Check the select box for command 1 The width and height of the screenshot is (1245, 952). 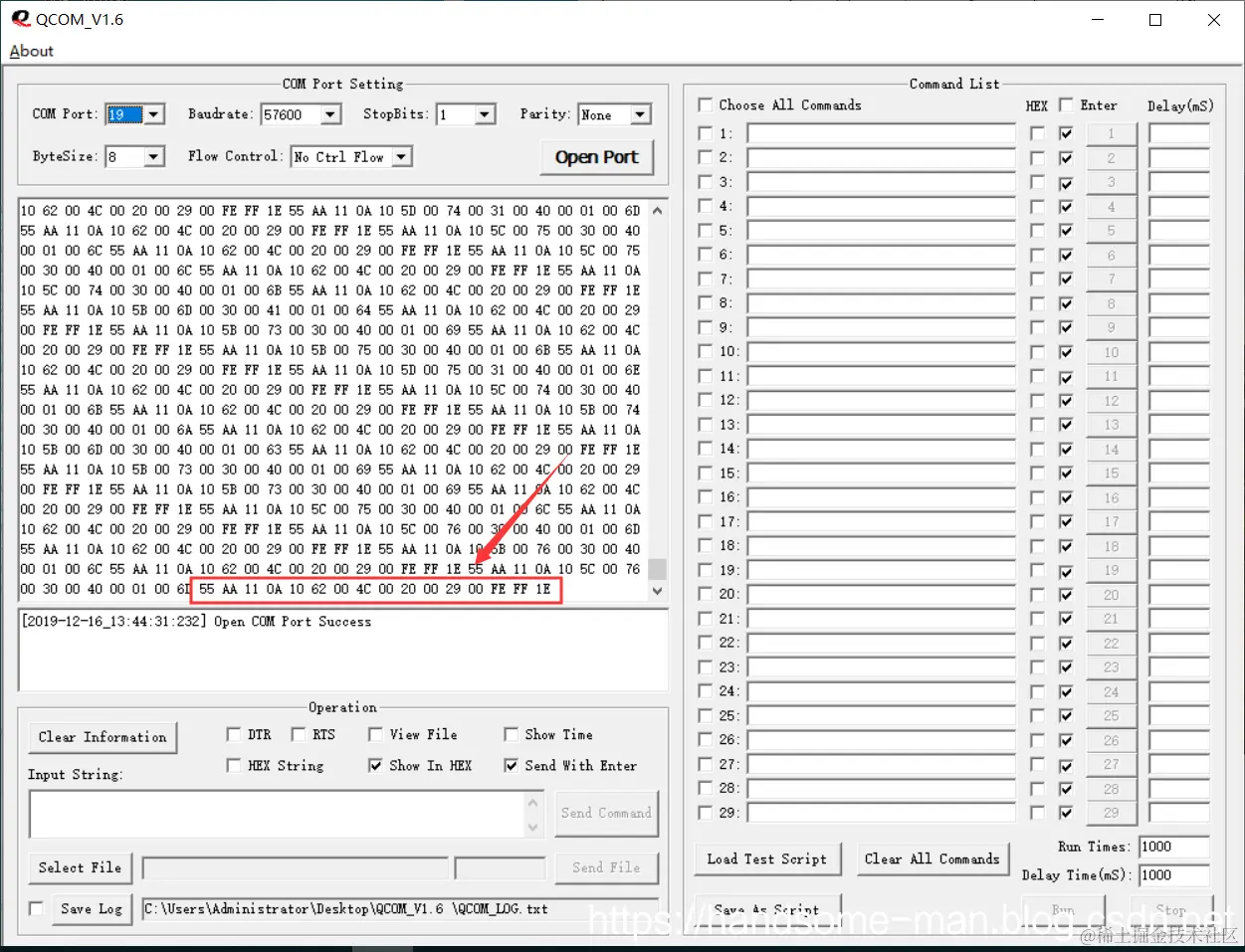(x=706, y=133)
